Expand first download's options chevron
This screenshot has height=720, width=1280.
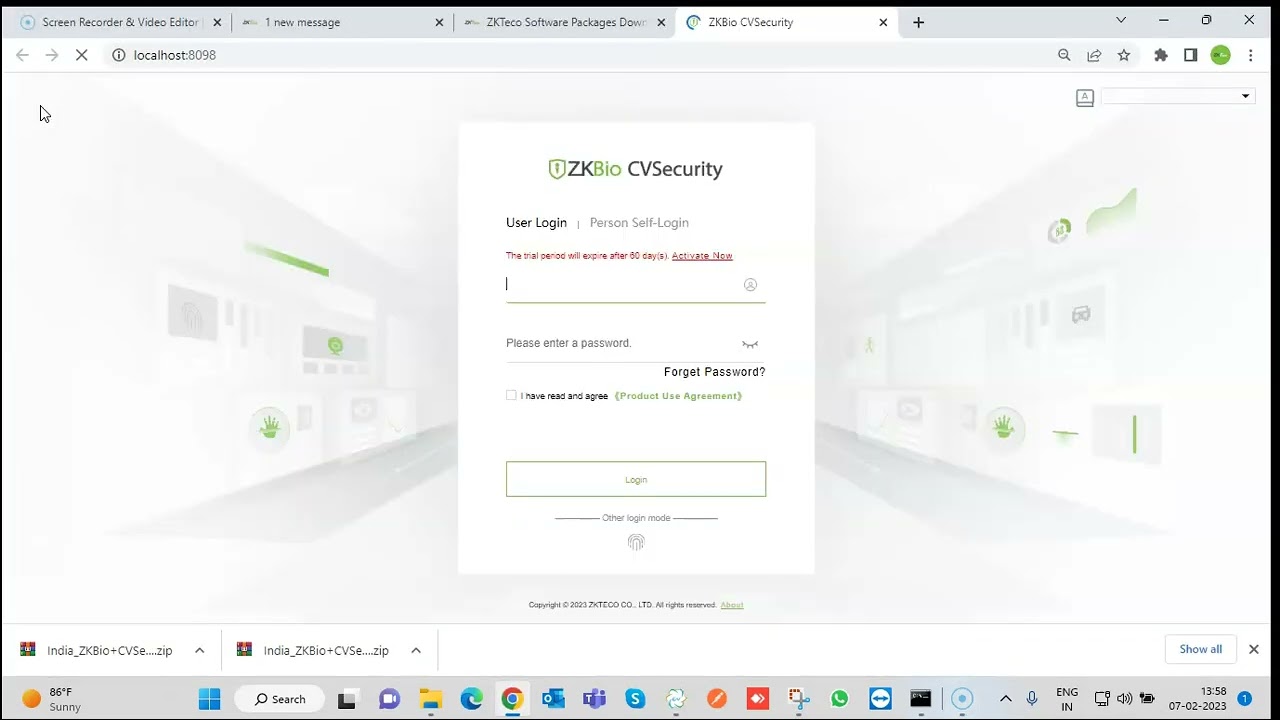199,650
